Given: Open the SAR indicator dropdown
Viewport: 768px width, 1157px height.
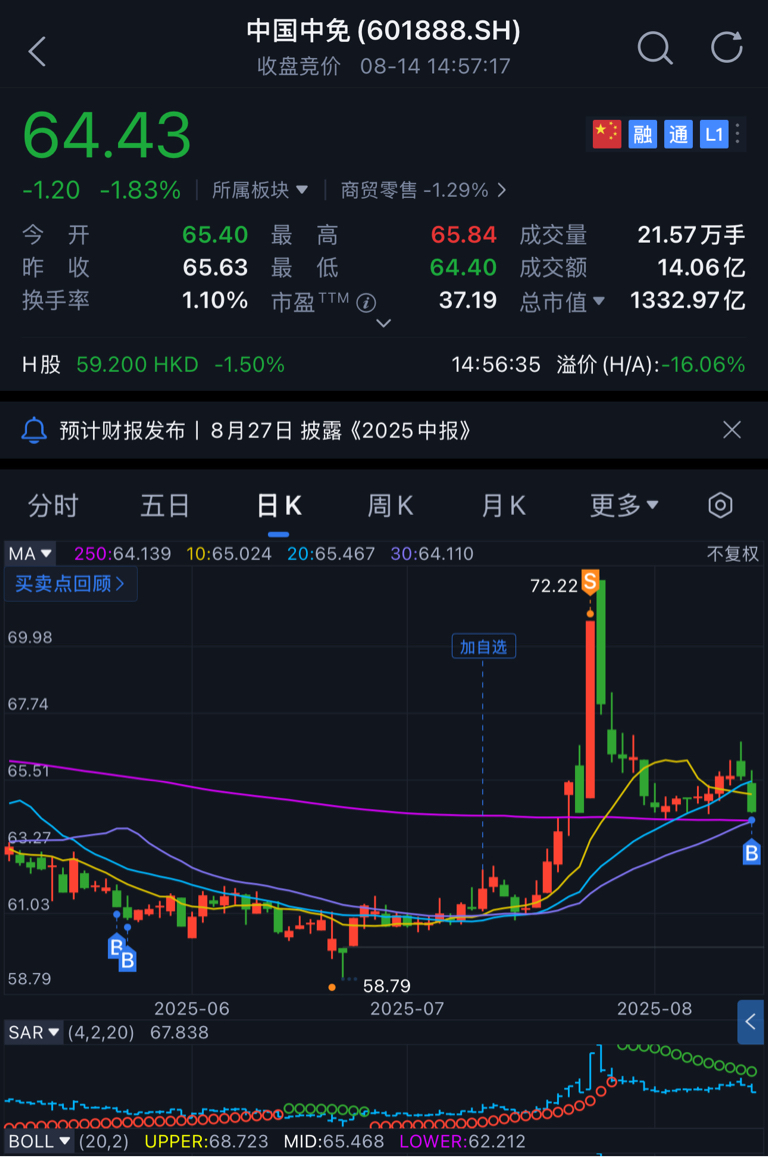Looking at the screenshot, I should tap(34, 1032).
